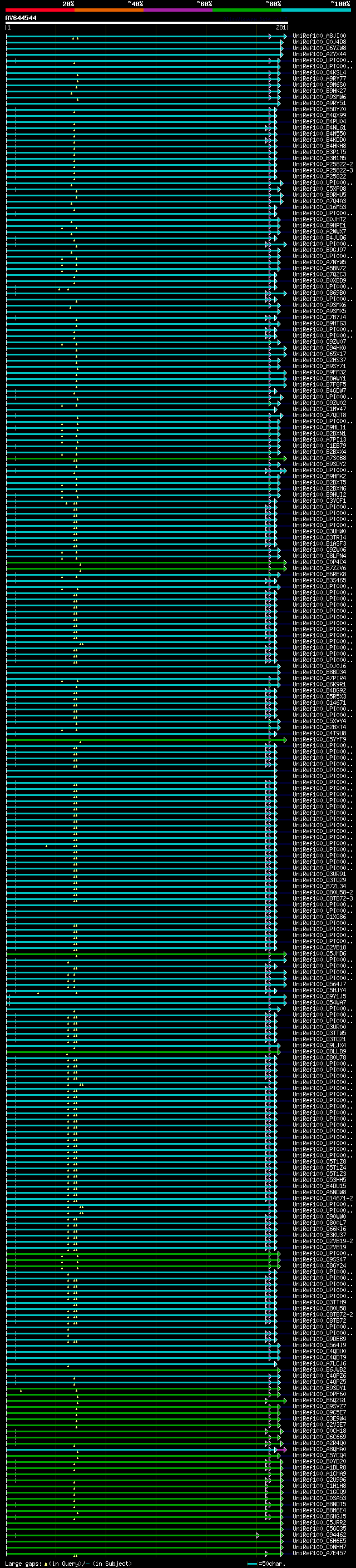
Task: Click the label UniRef100_P25822-3
Action: pyautogui.click(x=323, y=170)
